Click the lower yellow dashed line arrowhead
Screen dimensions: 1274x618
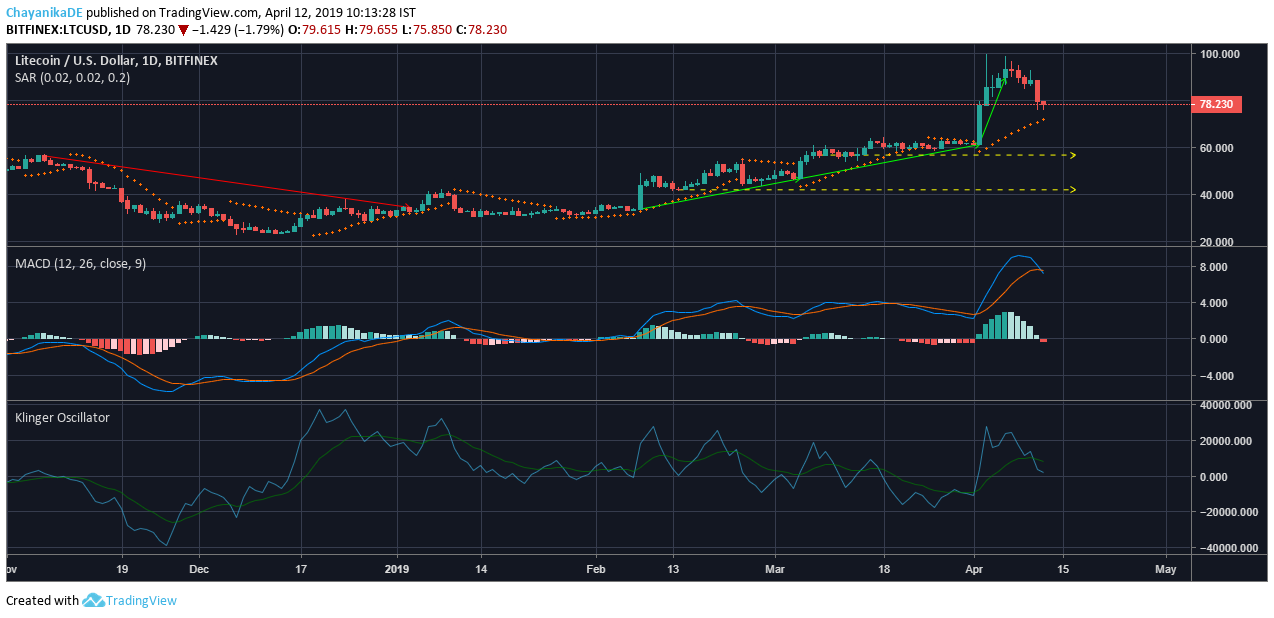pyautogui.click(x=1073, y=189)
